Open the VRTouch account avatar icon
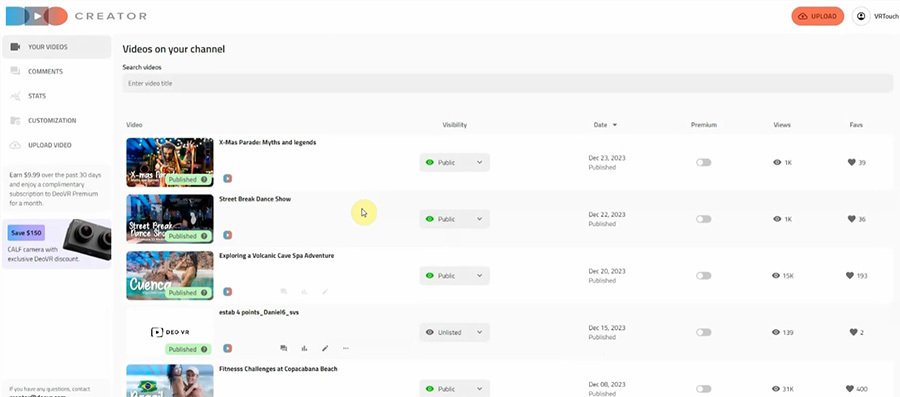This screenshot has height=397, width=900. pos(860,16)
